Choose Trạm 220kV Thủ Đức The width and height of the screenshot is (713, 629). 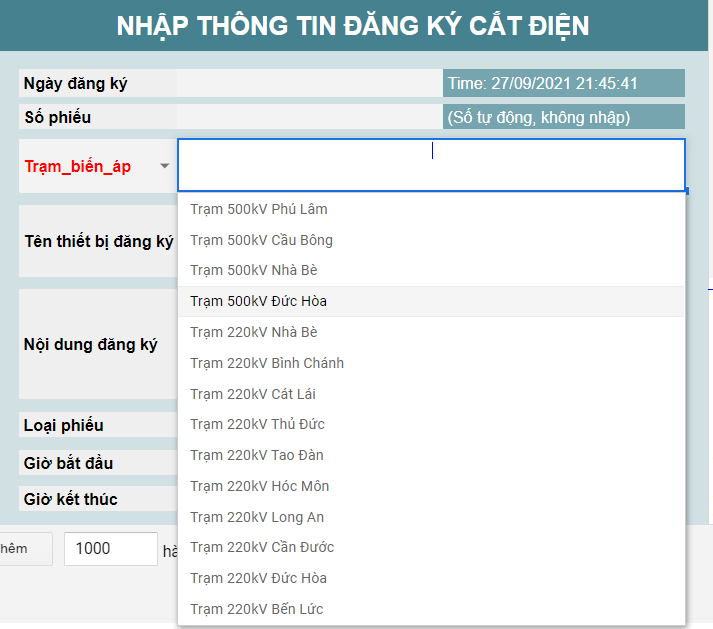coord(258,424)
